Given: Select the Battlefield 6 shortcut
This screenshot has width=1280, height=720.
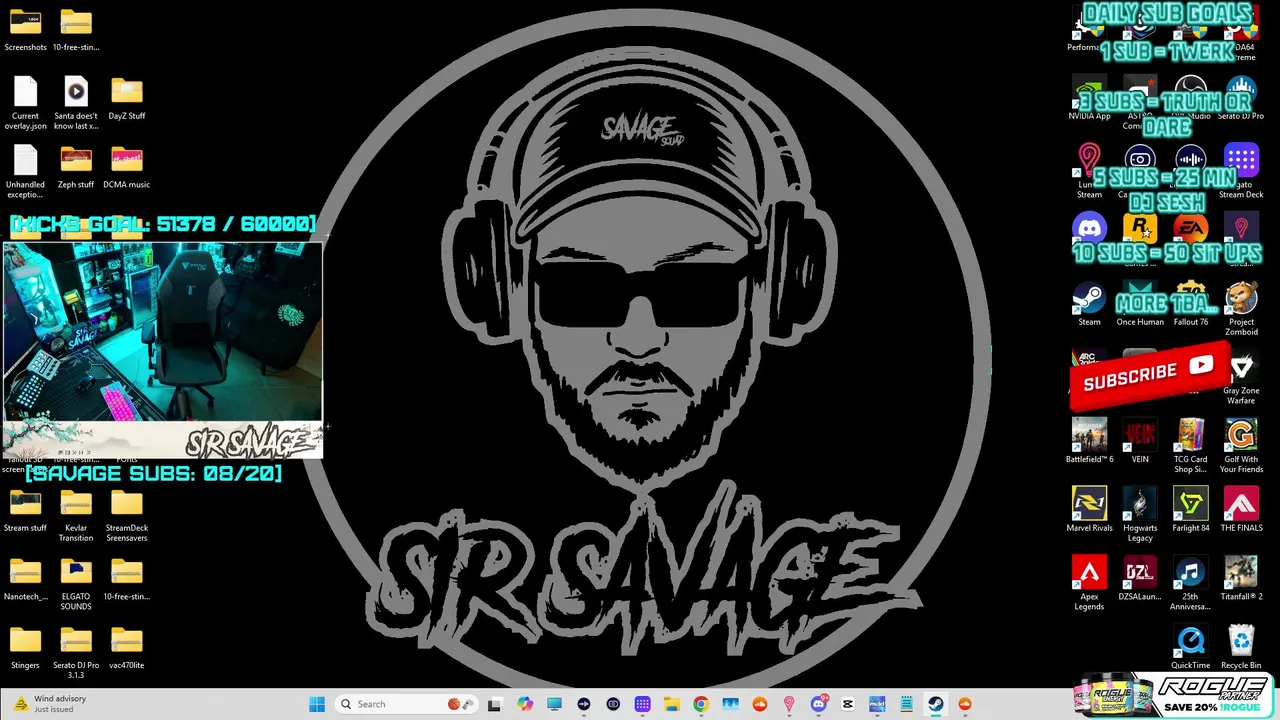Looking at the screenshot, I should click(x=1089, y=442).
